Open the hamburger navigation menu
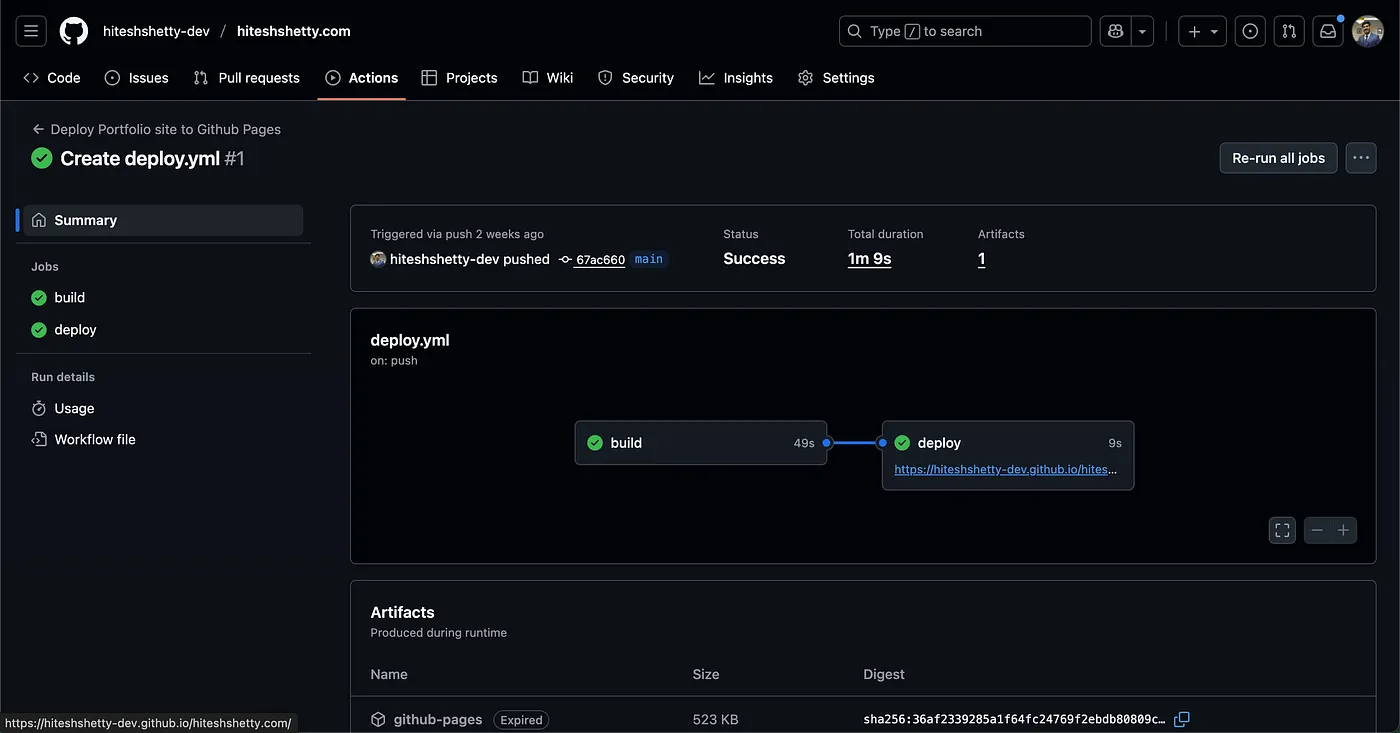 click(31, 31)
